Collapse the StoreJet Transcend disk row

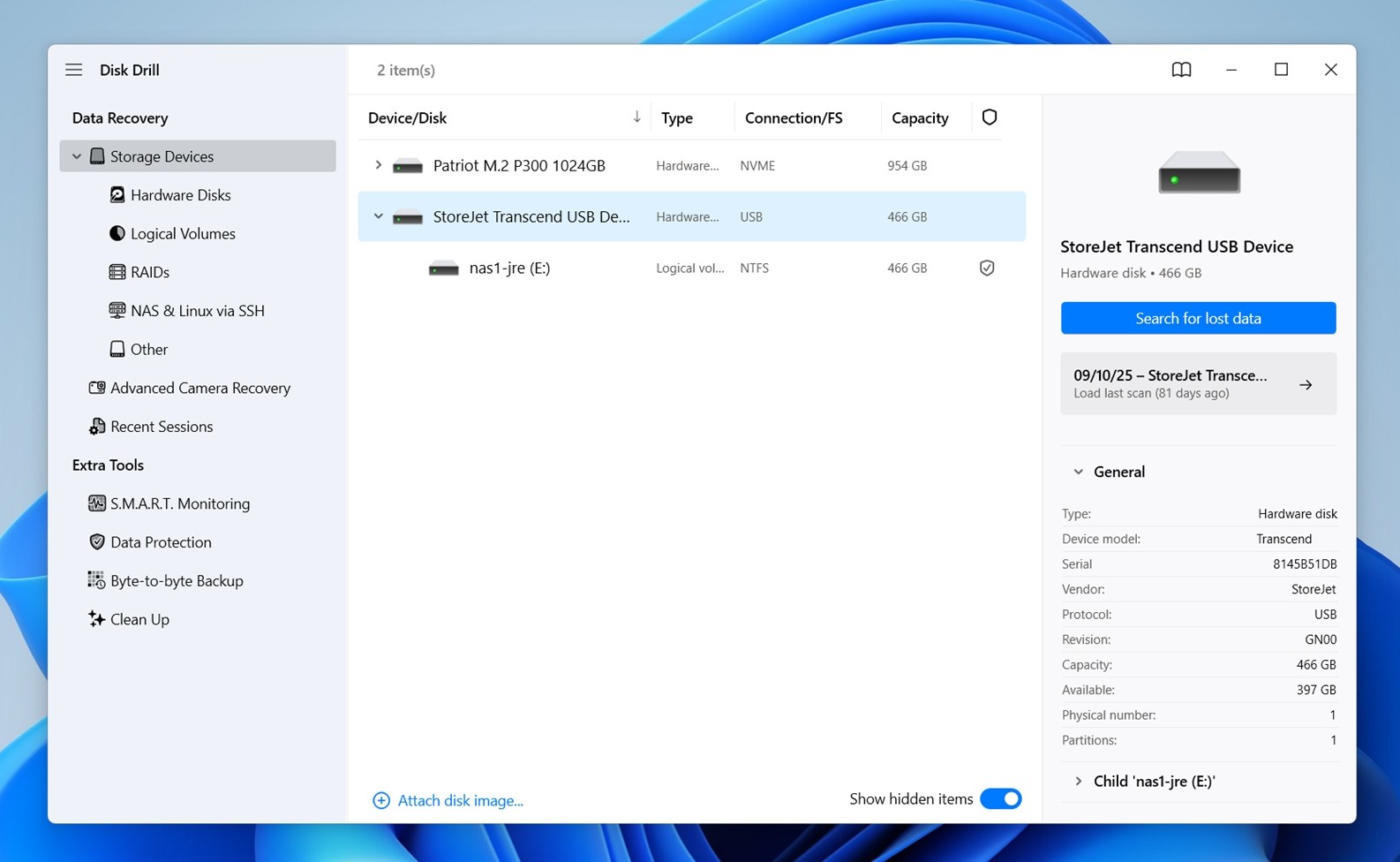tap(378, 216)
